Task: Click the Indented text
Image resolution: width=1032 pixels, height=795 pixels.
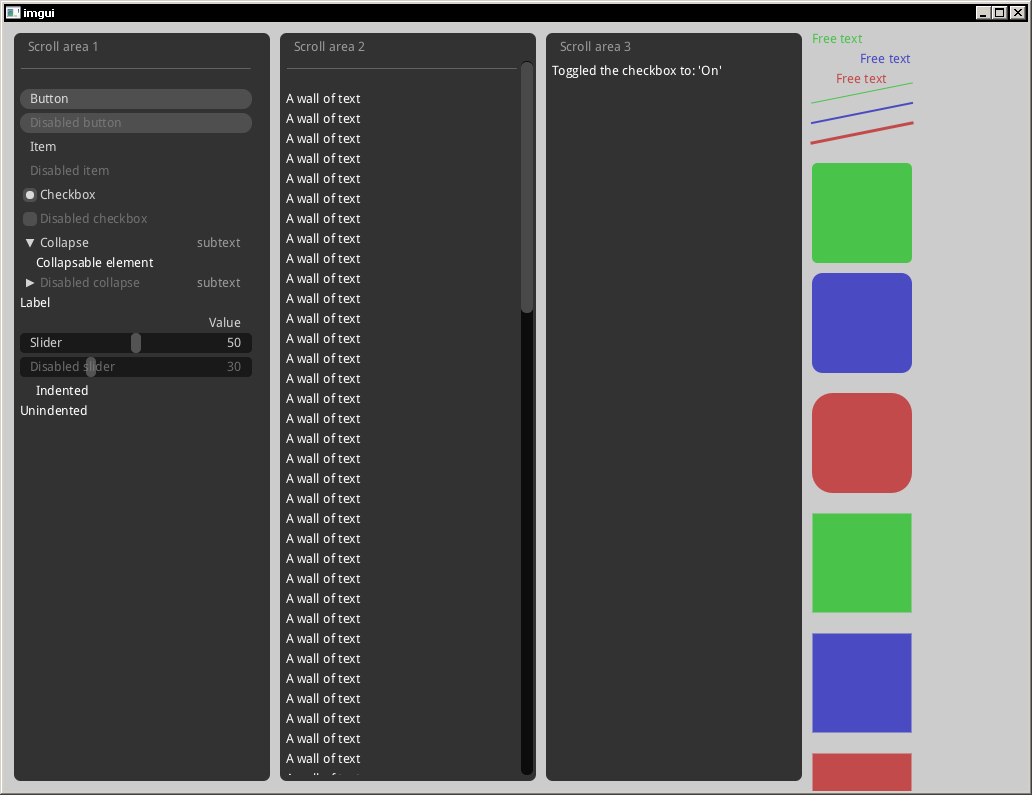Action: tap(62, 391)
